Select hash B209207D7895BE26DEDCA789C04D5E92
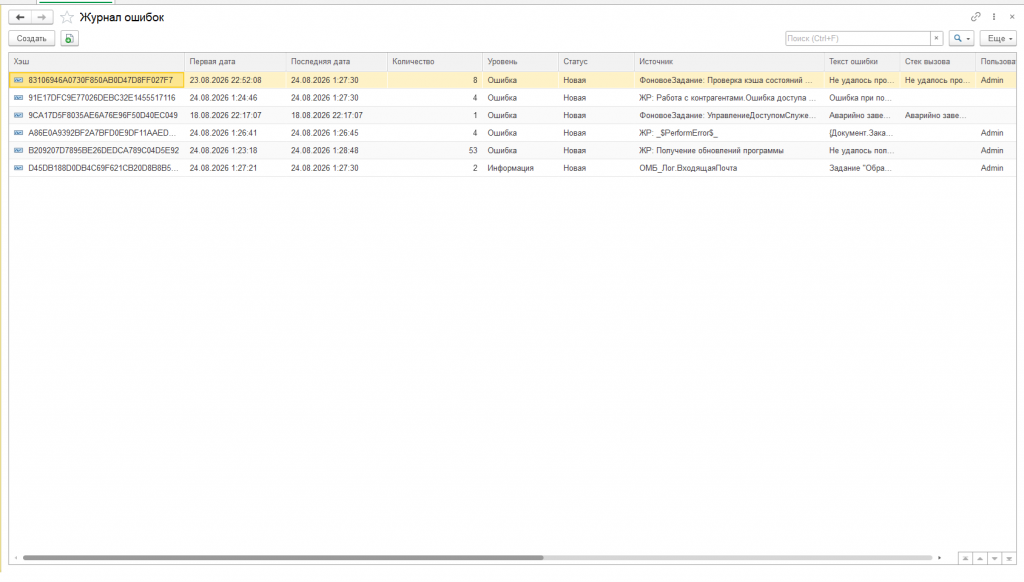The height and width of the screenshot is (582, 1024). click(x=103, y=151)
